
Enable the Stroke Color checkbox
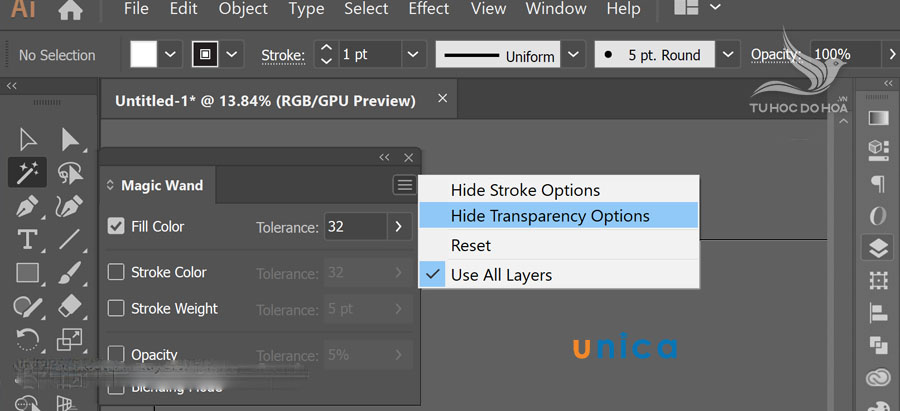coord(116,272)
